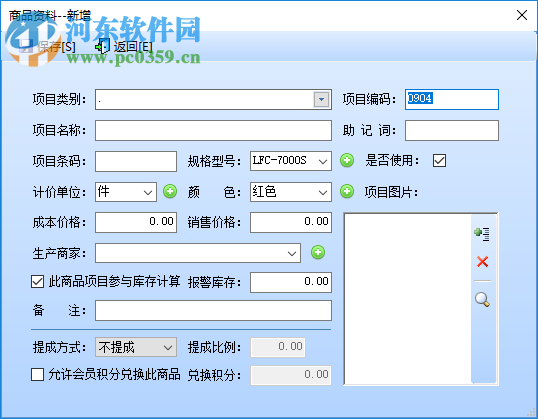Open the 计价单位 dropdown
Image resolution: width=538 pixels, height=419 pixels.
tap(148, 192)
